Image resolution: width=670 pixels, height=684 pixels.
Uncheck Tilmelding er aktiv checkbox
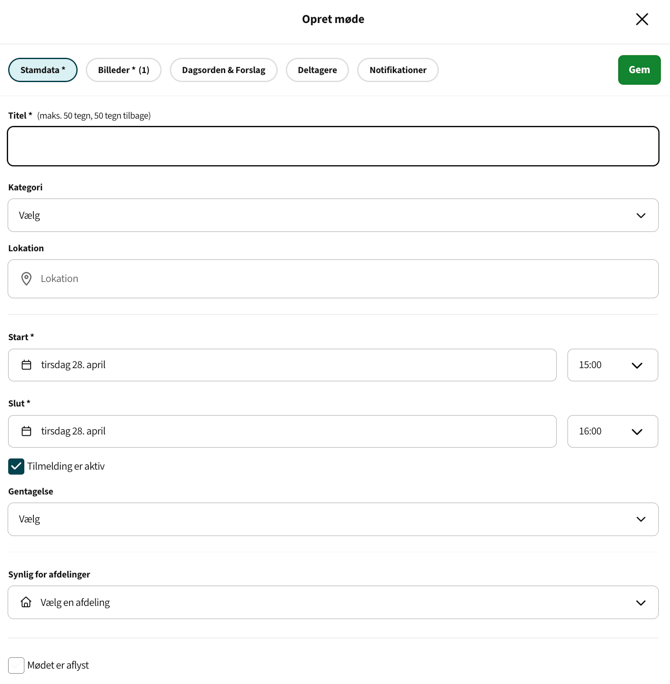16,466
